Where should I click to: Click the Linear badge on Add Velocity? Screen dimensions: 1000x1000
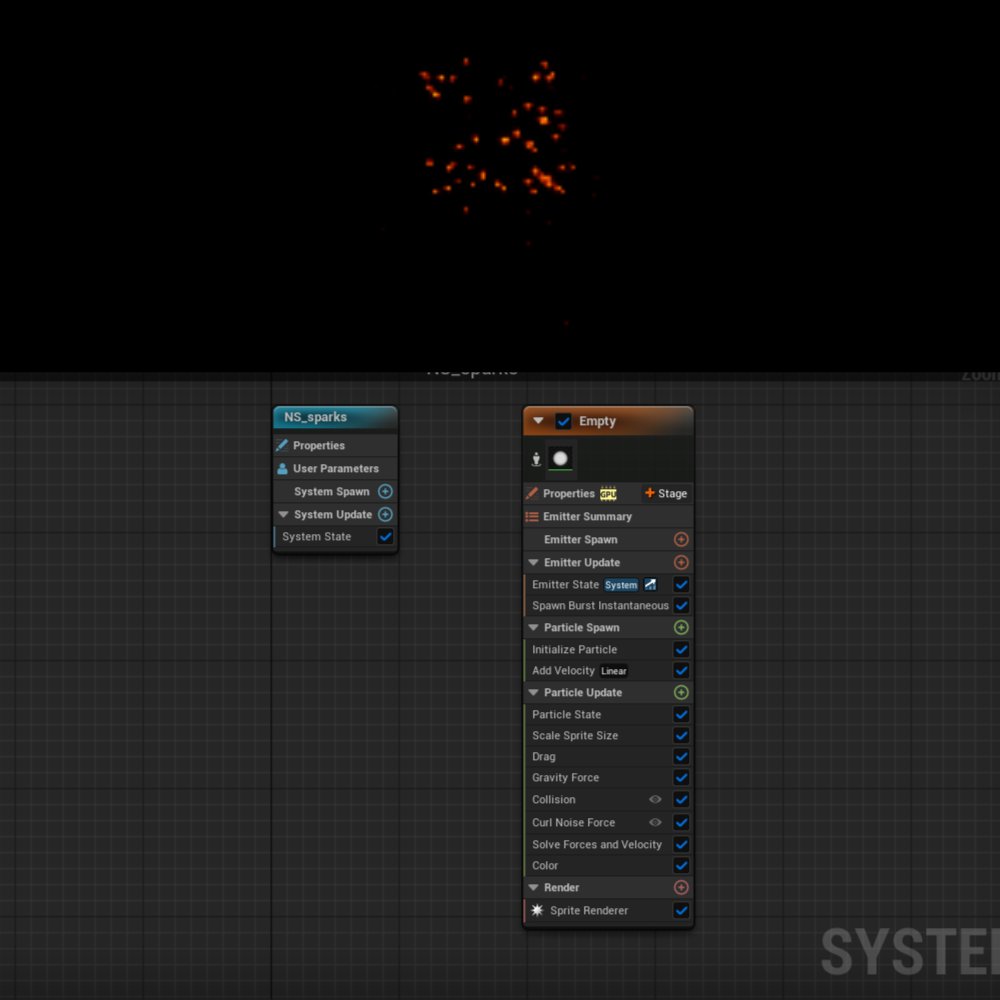(x=612, y=671)
